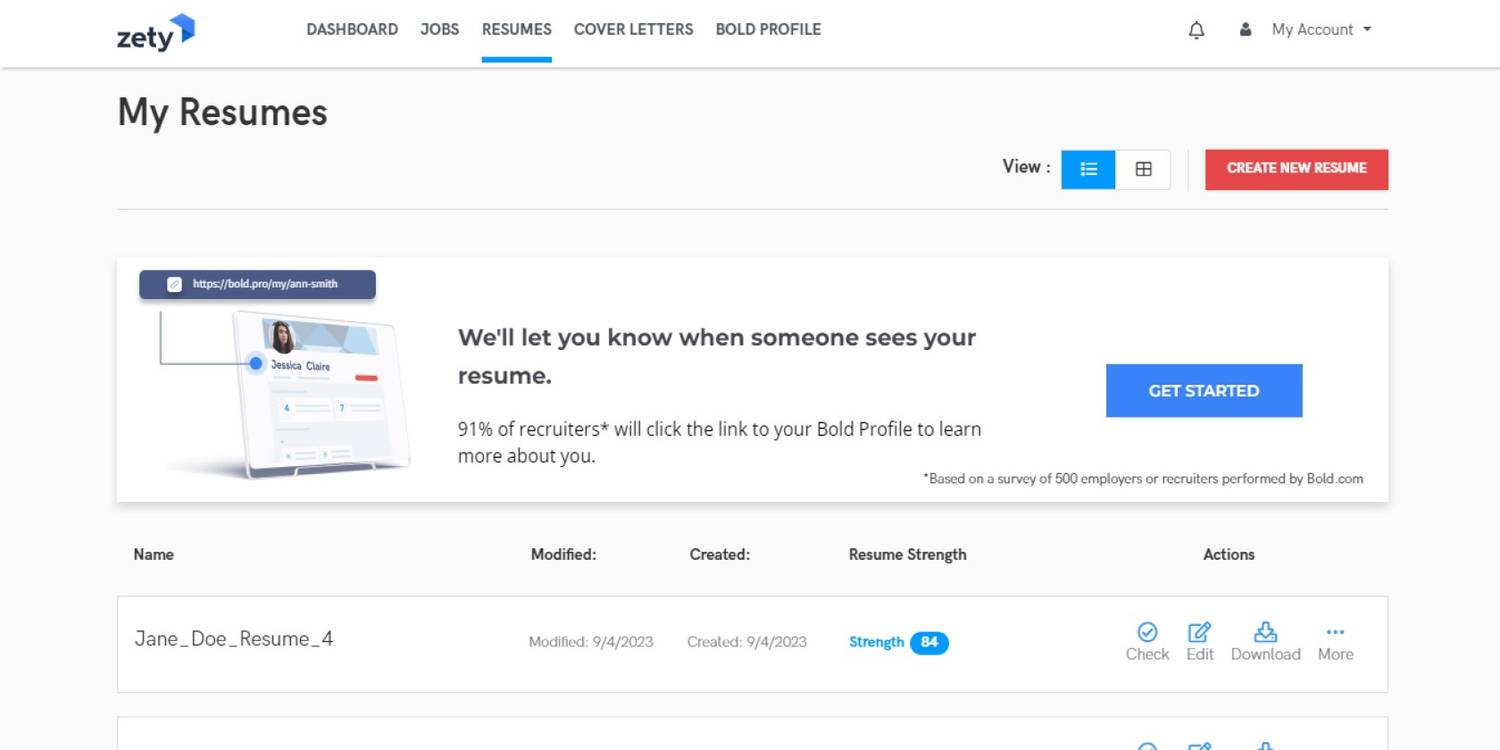Click Create New Resume button
Screen dimensions: 1500x750
(x=1296, y=169)
